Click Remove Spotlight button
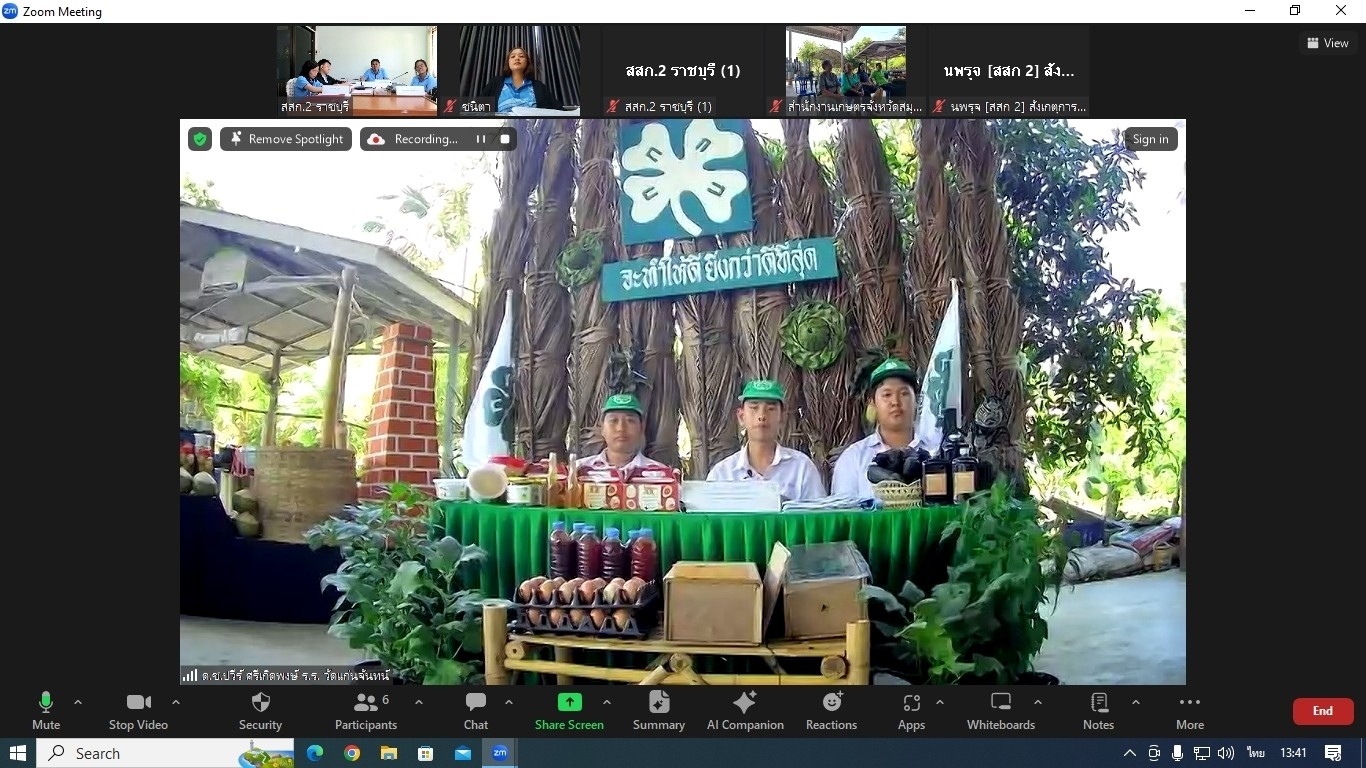 point(286,139)
